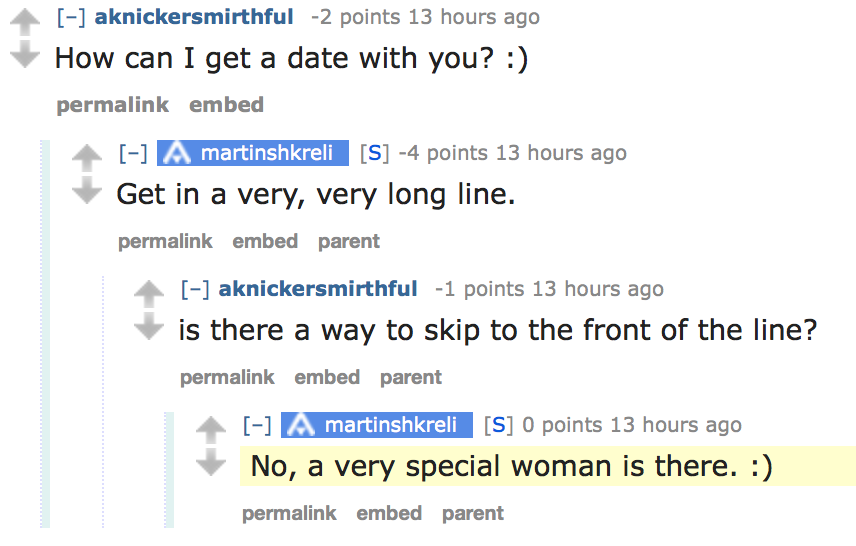Go to parent of "special woman" reply

click(x=473, y=513)
